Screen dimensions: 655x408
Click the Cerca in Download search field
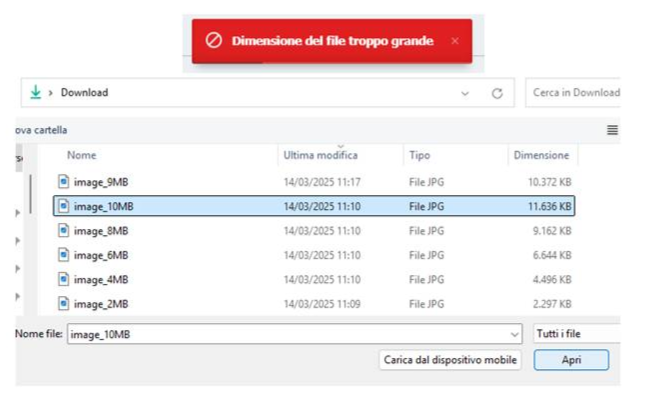574,93
